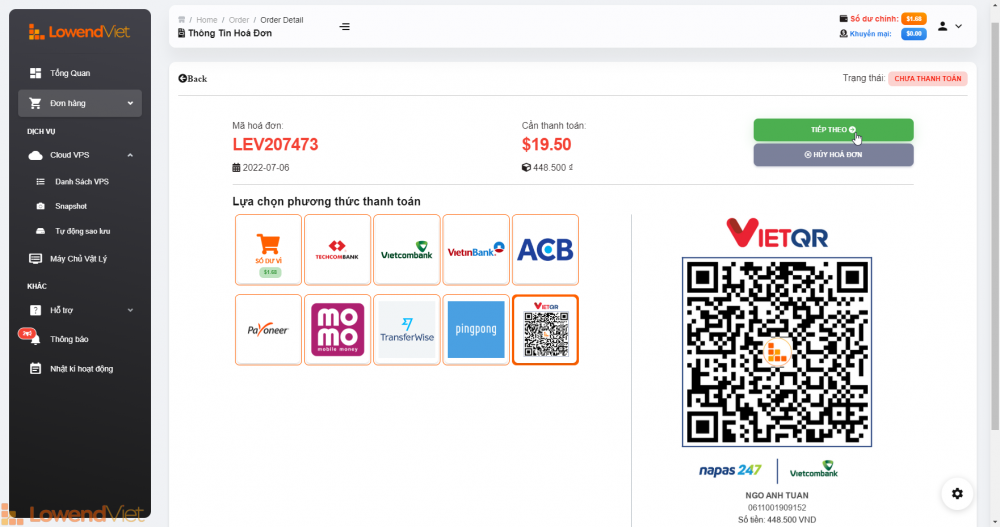Click Khuyến mại balance badge
Image resolution: width=1000 pixels, height=527 pixels.
click(913, 33)
